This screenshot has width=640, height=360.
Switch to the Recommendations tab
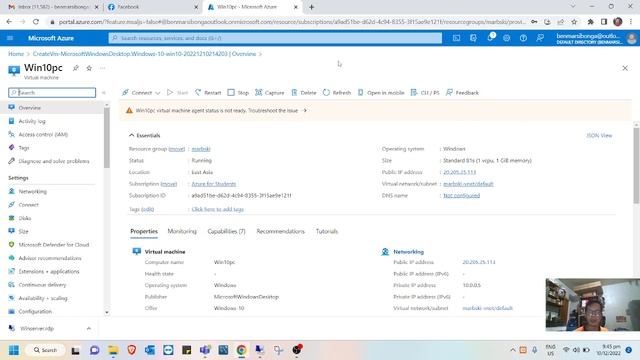point(280,231)
